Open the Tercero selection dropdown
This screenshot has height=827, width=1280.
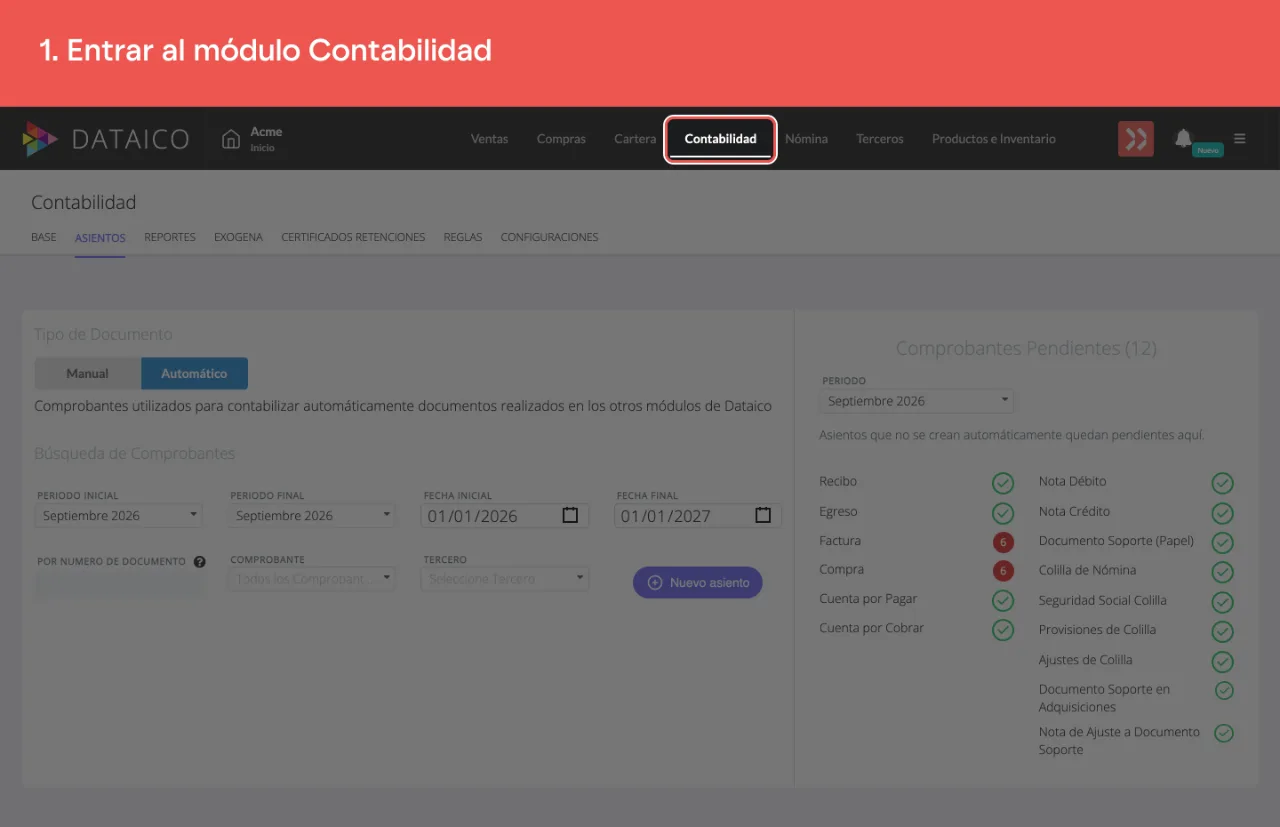[x=505, y=579]
